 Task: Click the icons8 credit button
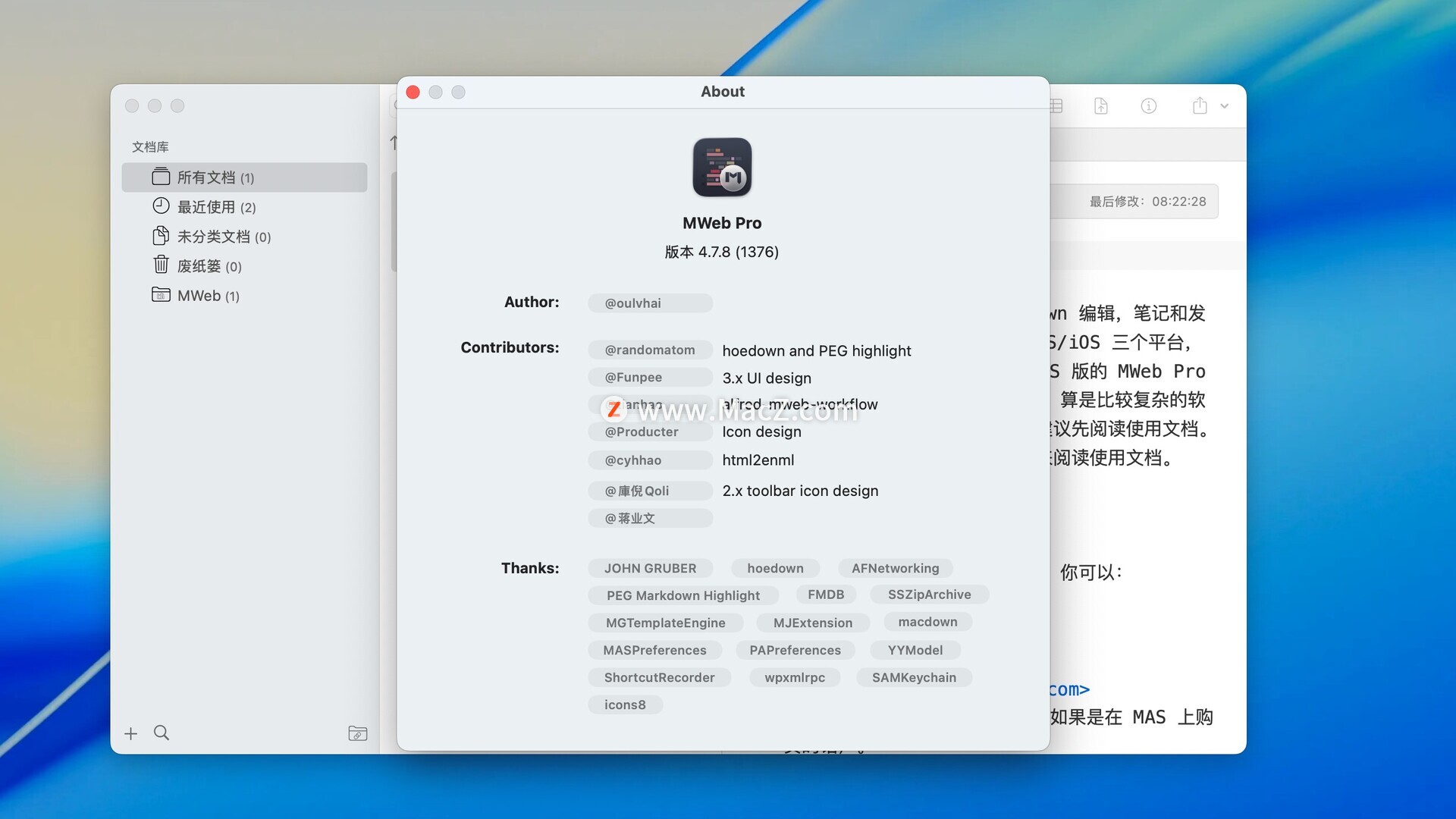coord(625,705)
